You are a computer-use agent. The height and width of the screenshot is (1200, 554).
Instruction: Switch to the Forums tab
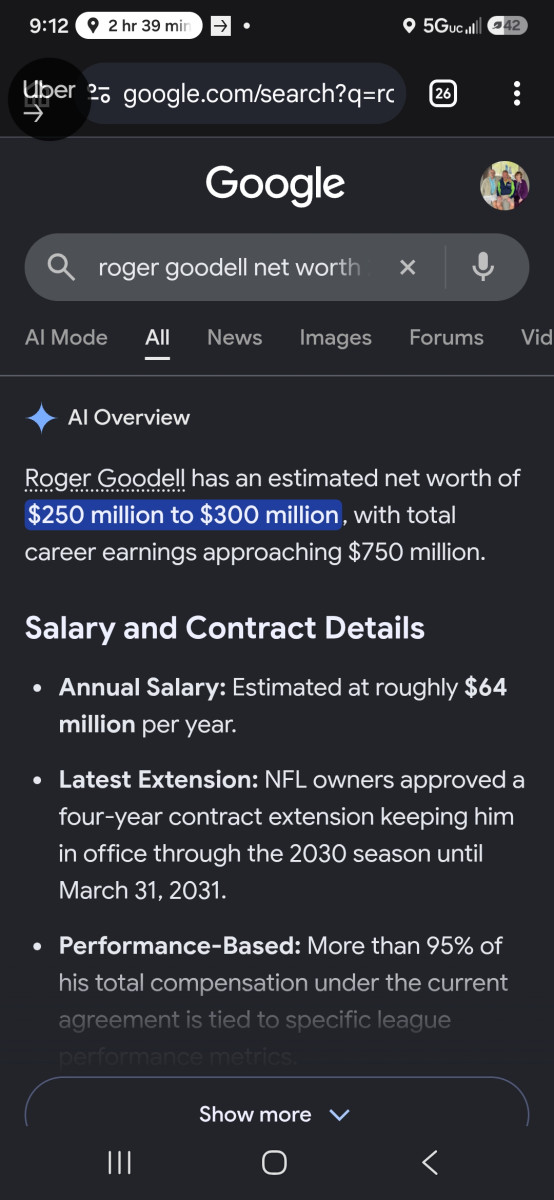click(x=446, y=337)
